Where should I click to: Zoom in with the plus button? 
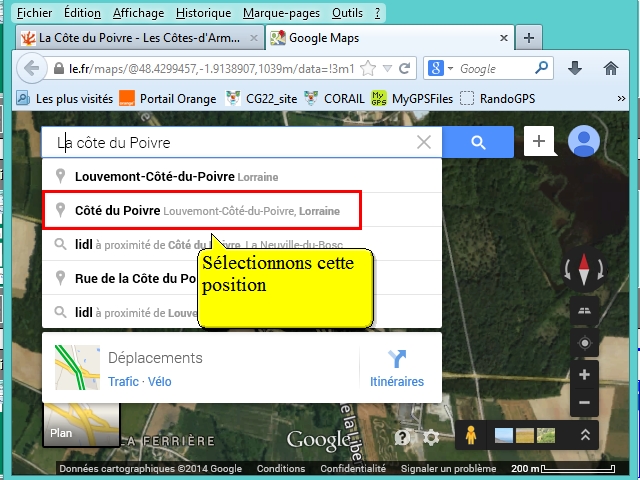coord(584,375)
